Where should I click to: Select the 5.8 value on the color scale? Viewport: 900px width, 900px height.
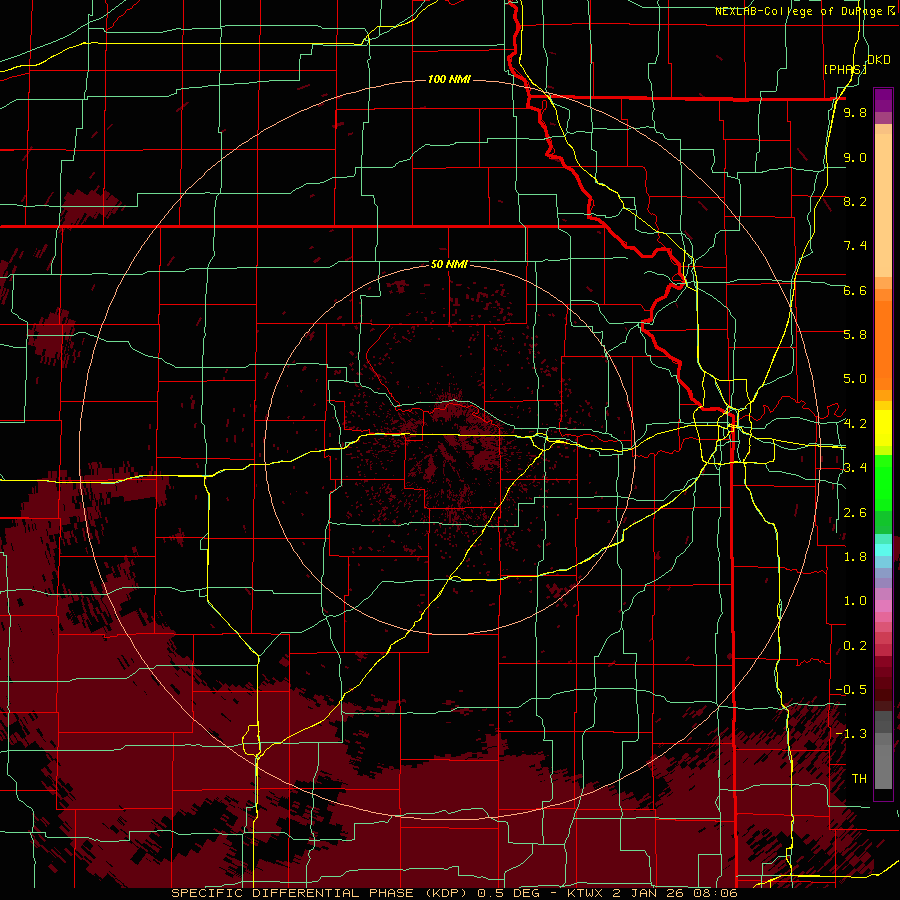click(x=855, y=335)
